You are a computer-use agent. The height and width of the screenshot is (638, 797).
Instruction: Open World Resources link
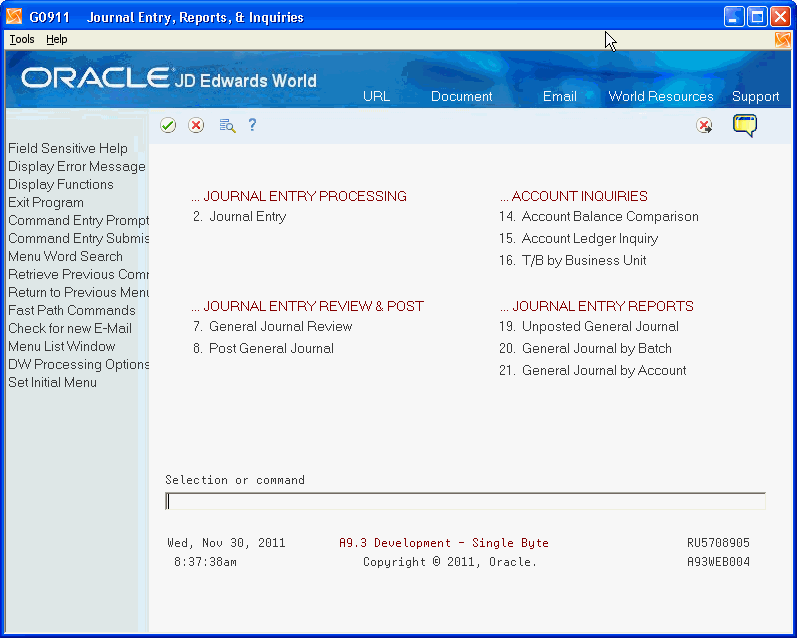coord(661,97)
